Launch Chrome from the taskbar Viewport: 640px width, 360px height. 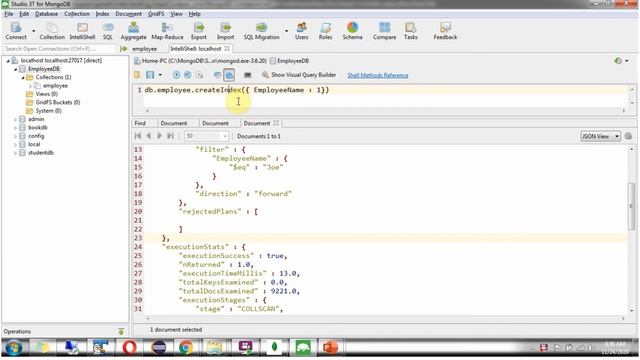click(x=186, y=348)
